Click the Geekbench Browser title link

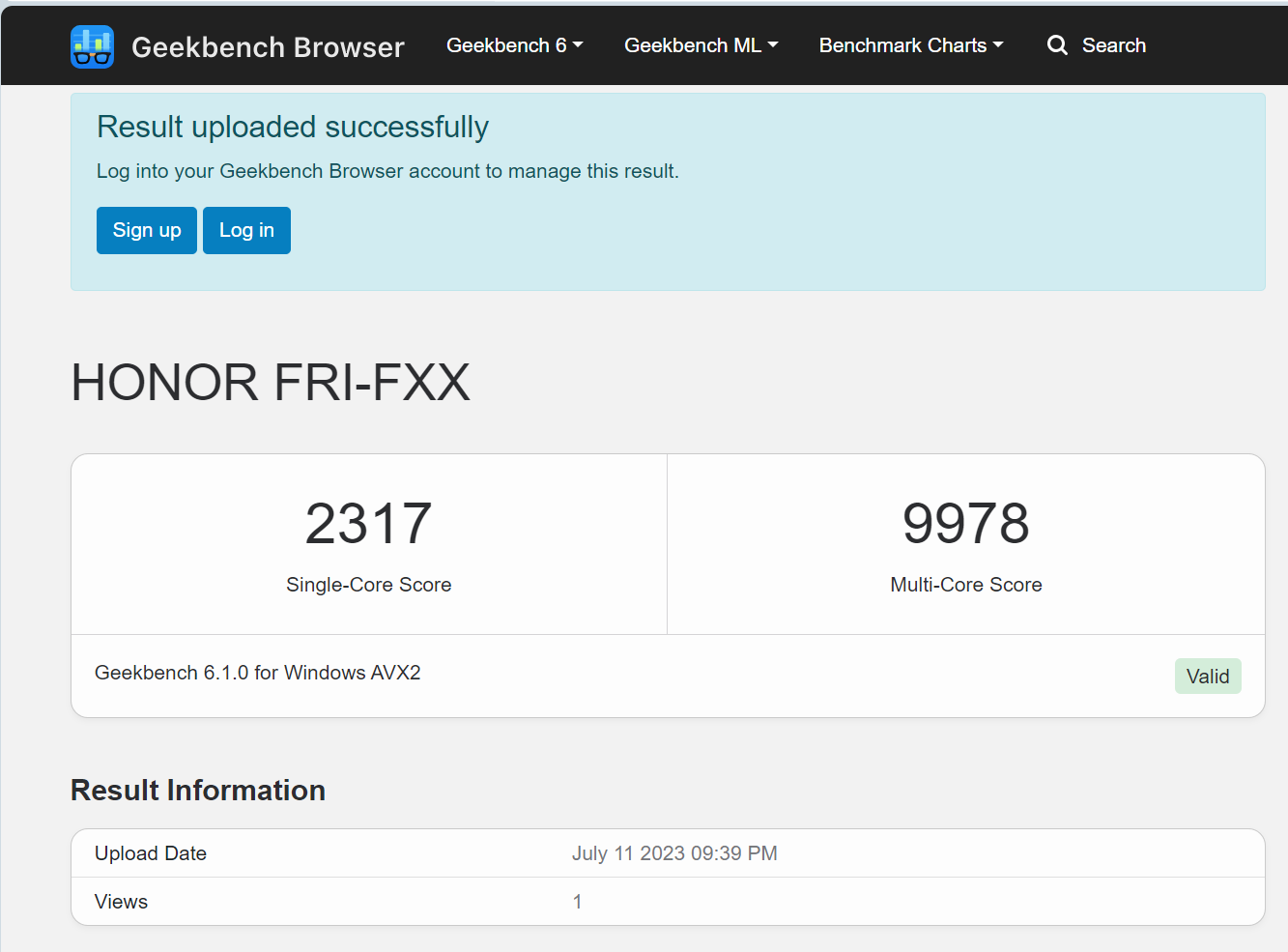point(268,46)
